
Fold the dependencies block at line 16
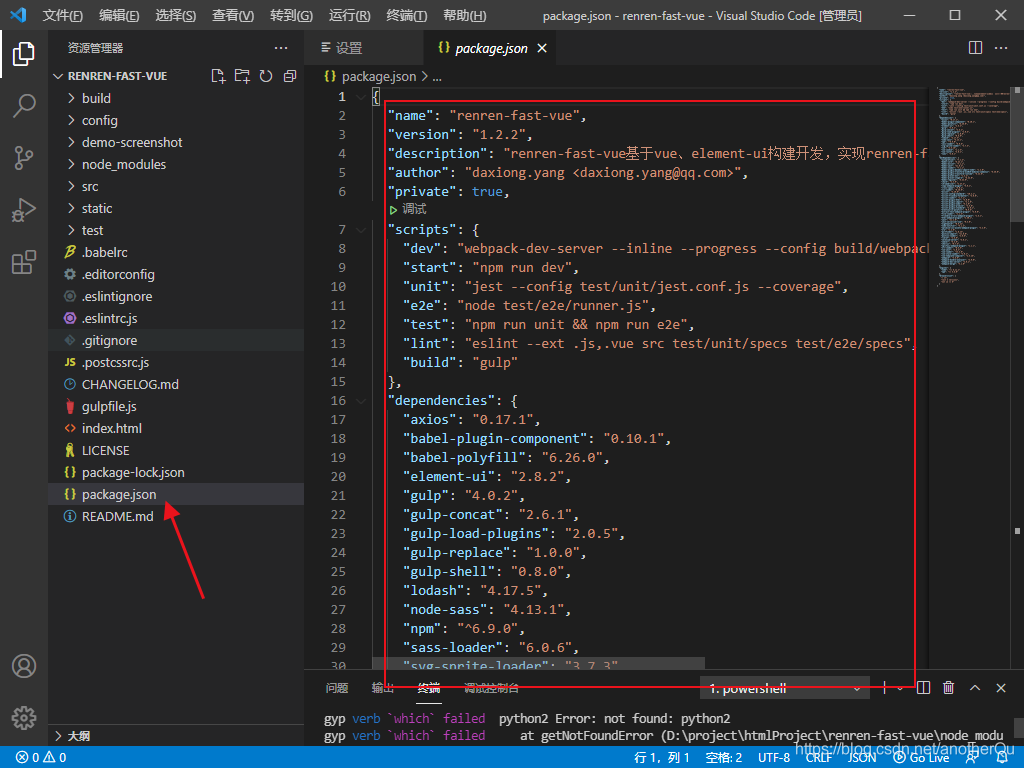coord(361,401)
